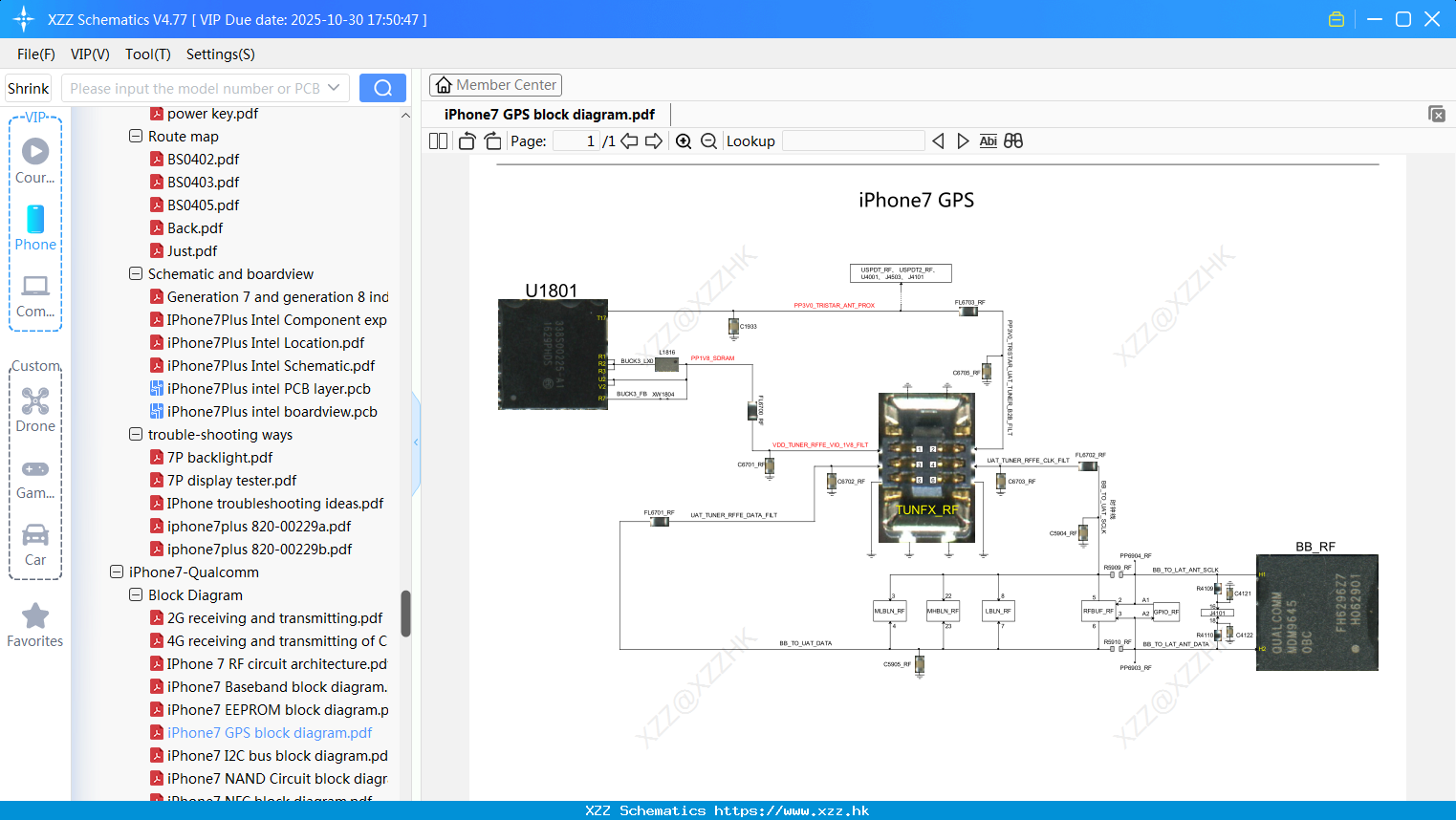Open iPhone7 EEPROM block diagram
Image resolution: width=1456 pixels, height=820 pixels.
point(277,710)
